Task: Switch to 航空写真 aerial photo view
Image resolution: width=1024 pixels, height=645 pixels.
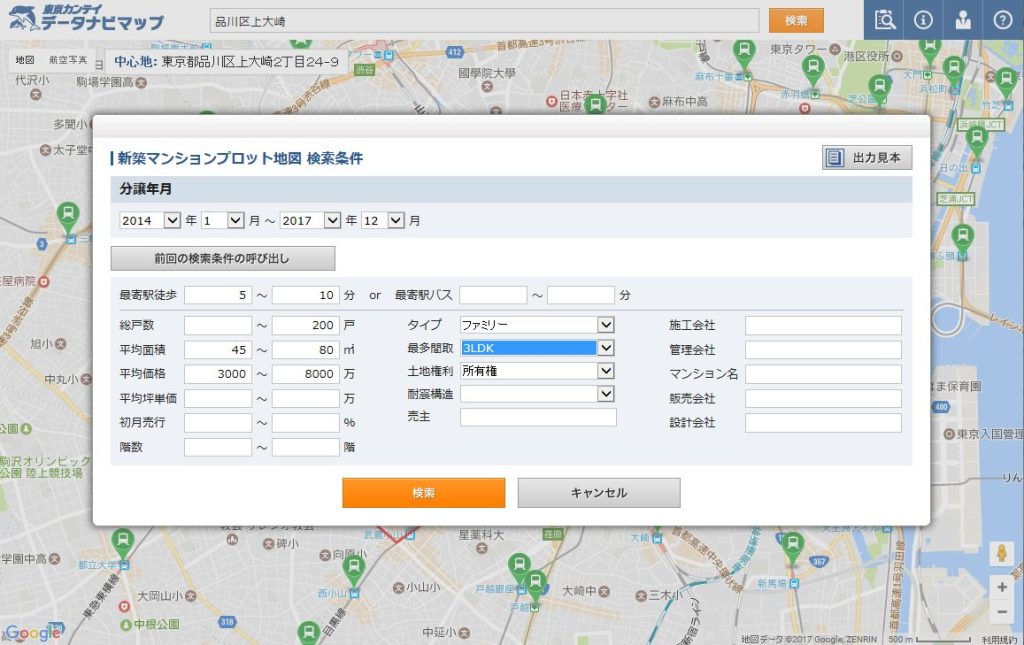Action: (68, 60)
